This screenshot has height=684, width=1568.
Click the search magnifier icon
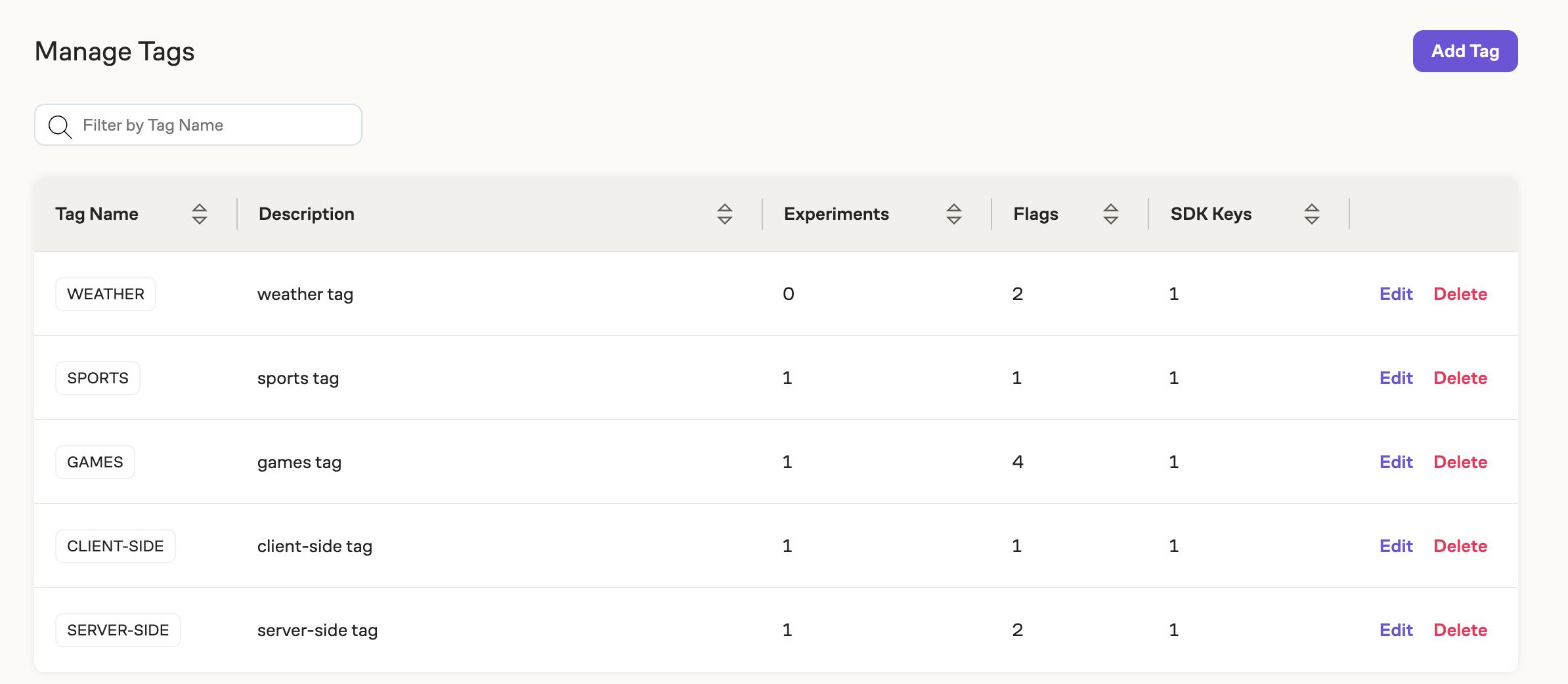pyautogui.click(x=60, y=126)
